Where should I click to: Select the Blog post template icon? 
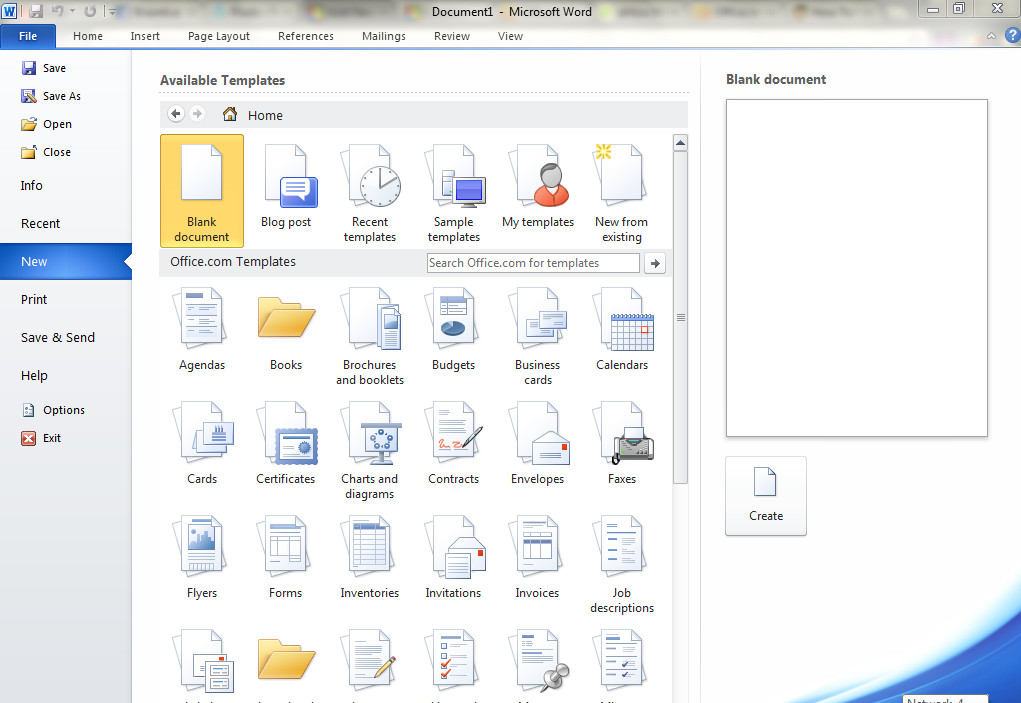(286, 178)
